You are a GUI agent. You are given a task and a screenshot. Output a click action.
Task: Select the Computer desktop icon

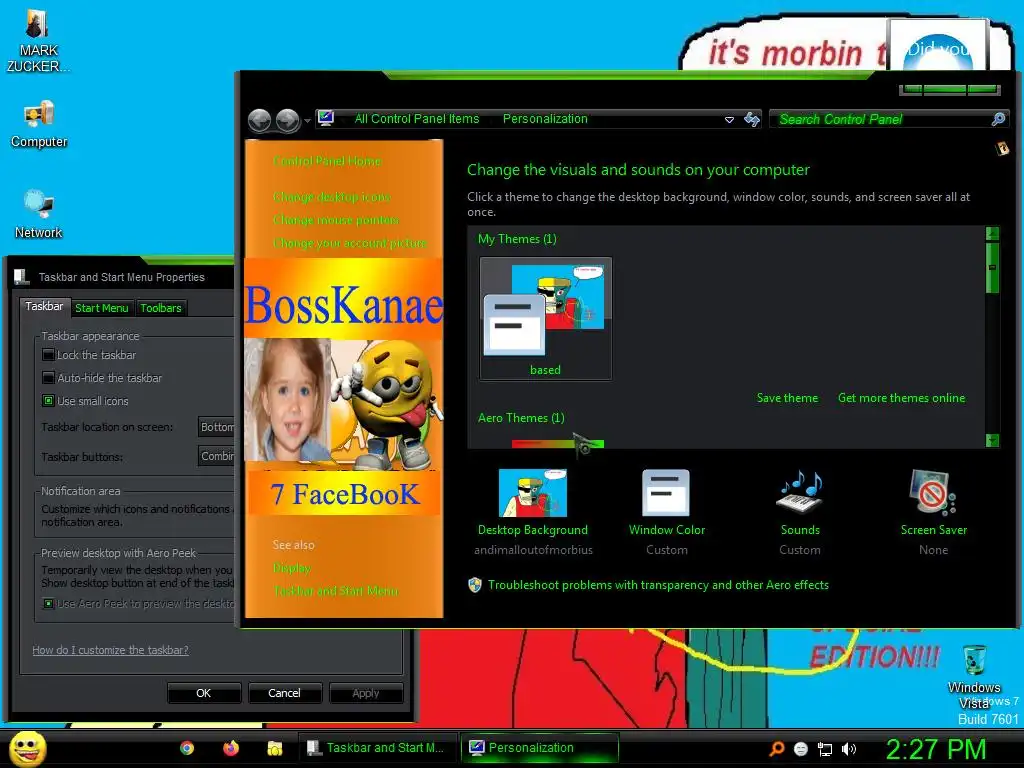(39, 124)
